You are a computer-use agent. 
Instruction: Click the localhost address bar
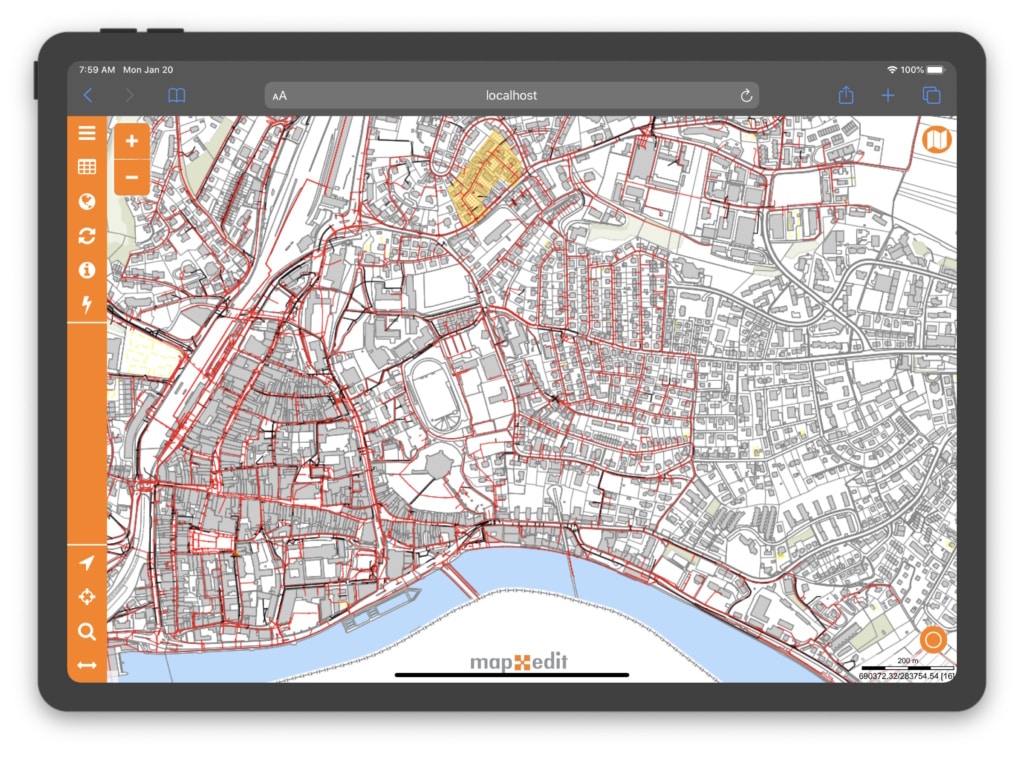pyautogui.click(x=511, y=95)
